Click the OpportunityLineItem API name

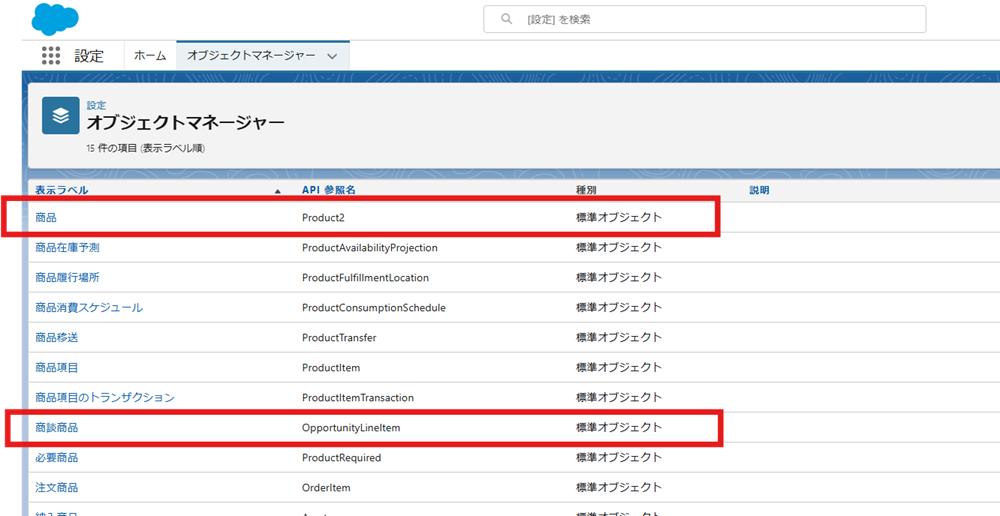[351, 427]
